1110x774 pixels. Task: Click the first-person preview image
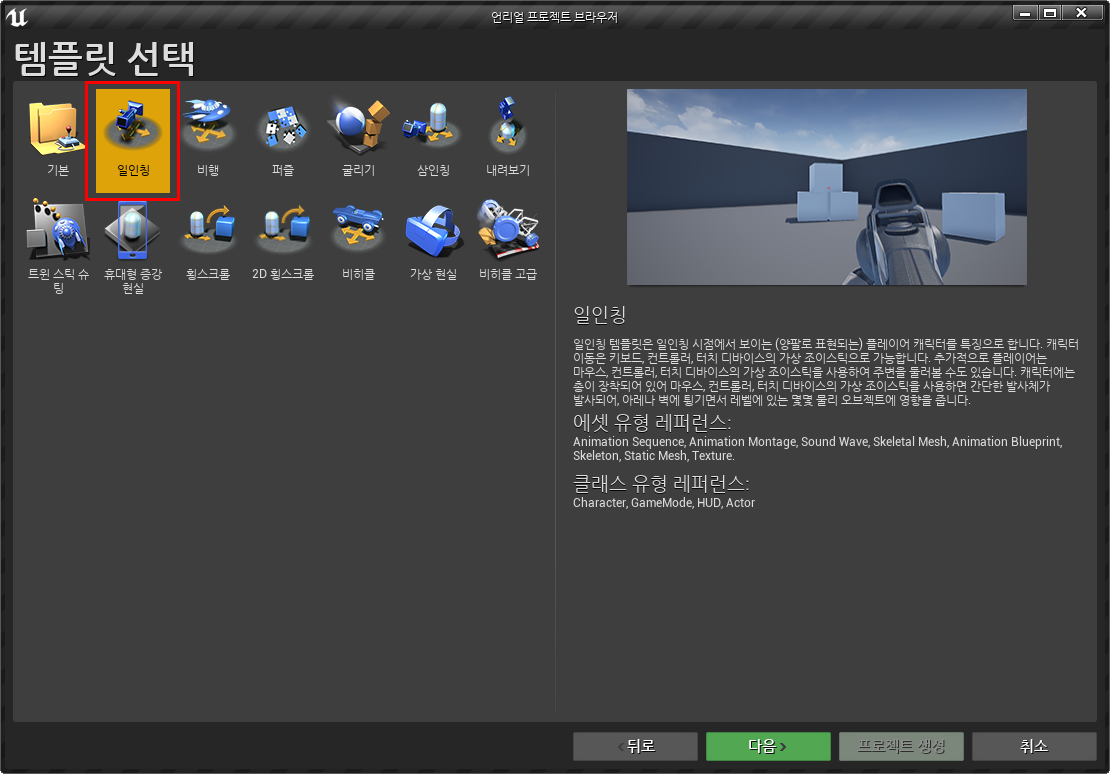827,187
